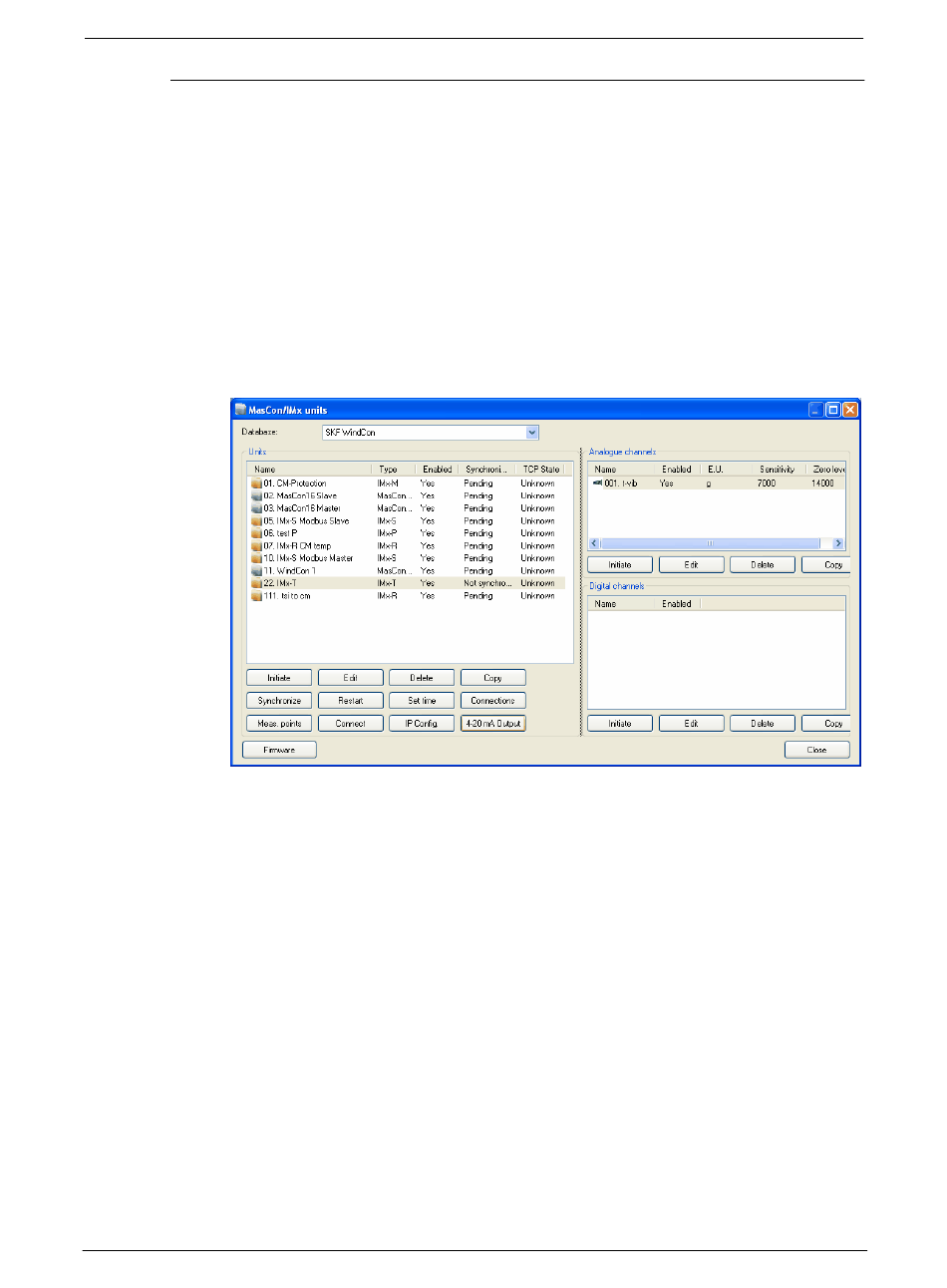Click 'IMx-P' type cell of test P
This screenshot has width=947, height=1288.
click(x=387, y=533)
